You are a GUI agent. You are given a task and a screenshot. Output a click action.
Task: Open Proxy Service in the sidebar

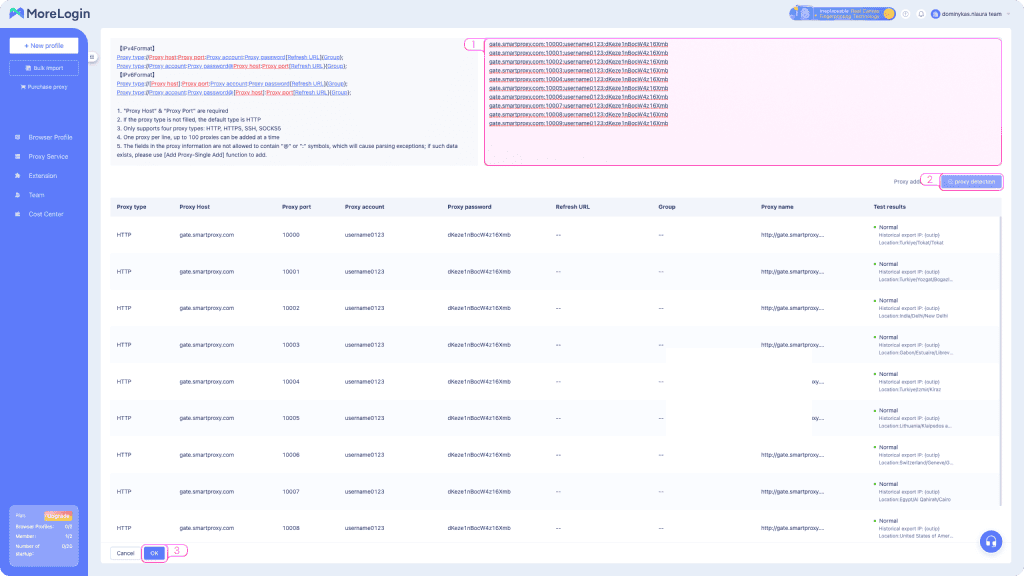(48, 156)
